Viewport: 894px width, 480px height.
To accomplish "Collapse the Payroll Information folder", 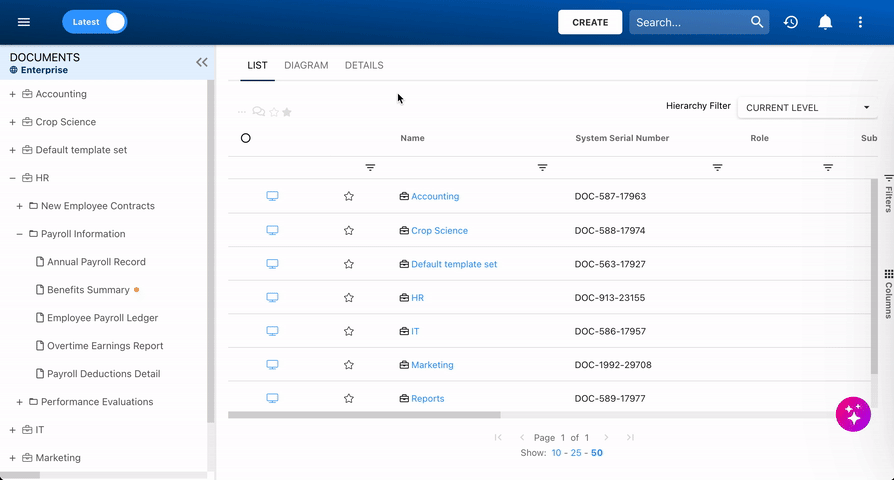I will point(19,234).
